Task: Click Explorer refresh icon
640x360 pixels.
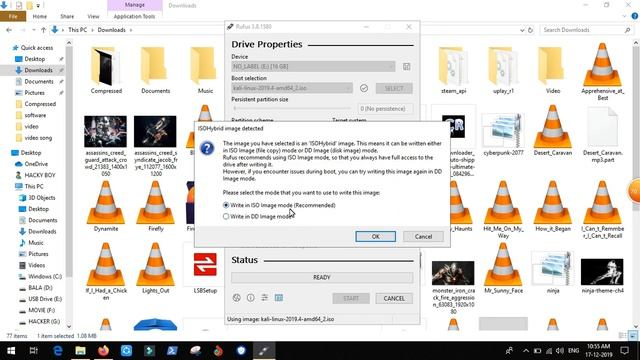Action: 530,30
